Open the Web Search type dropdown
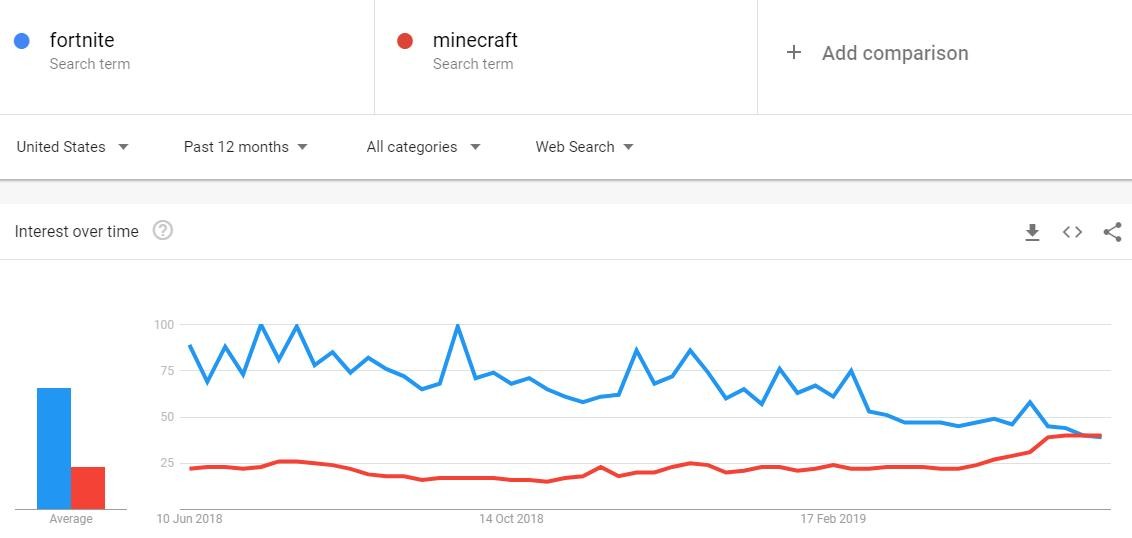The width and height of the screenshot is (1132, 538). click(x=584, y=147)
